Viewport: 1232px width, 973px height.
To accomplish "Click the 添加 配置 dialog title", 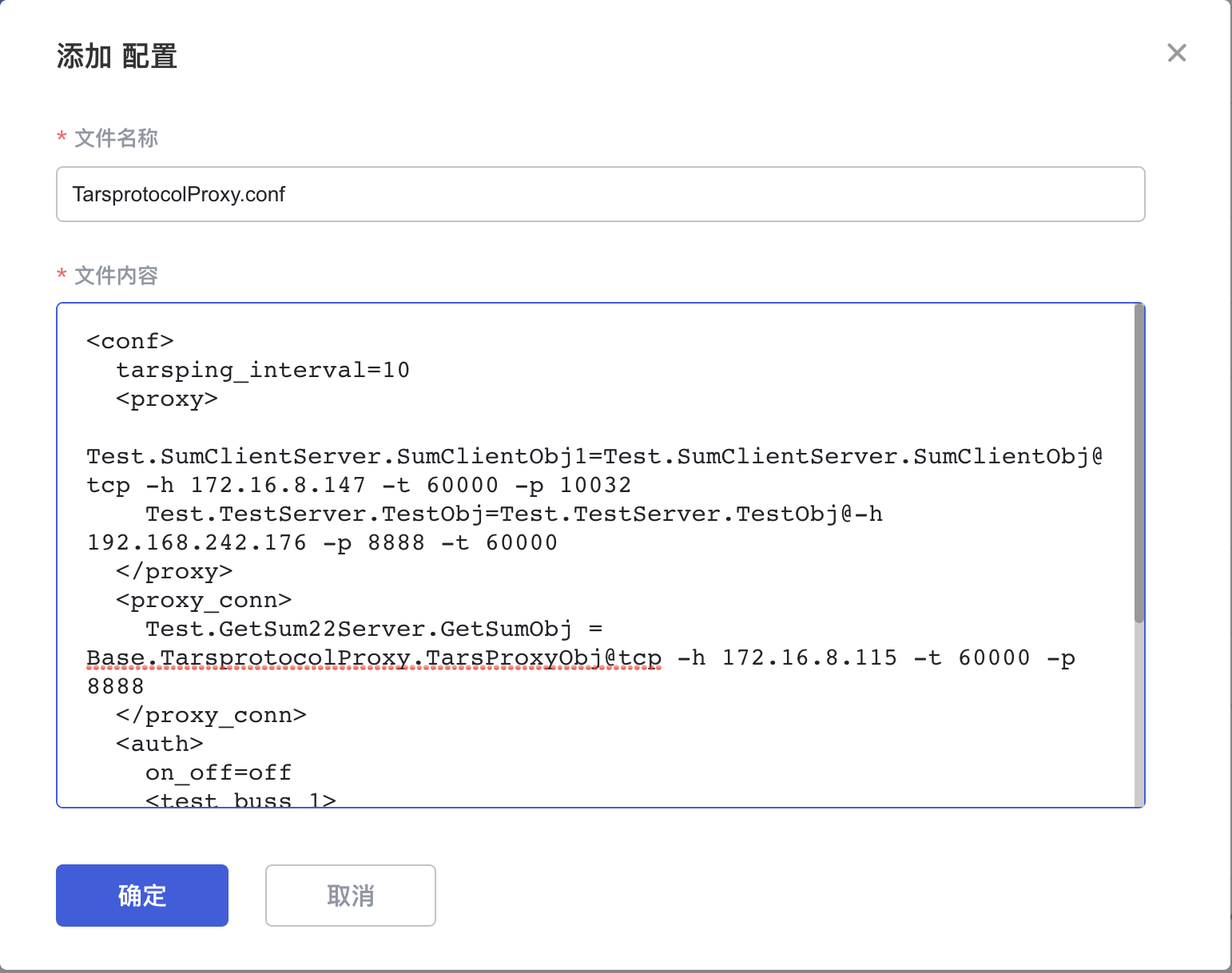I will point(117,56).
